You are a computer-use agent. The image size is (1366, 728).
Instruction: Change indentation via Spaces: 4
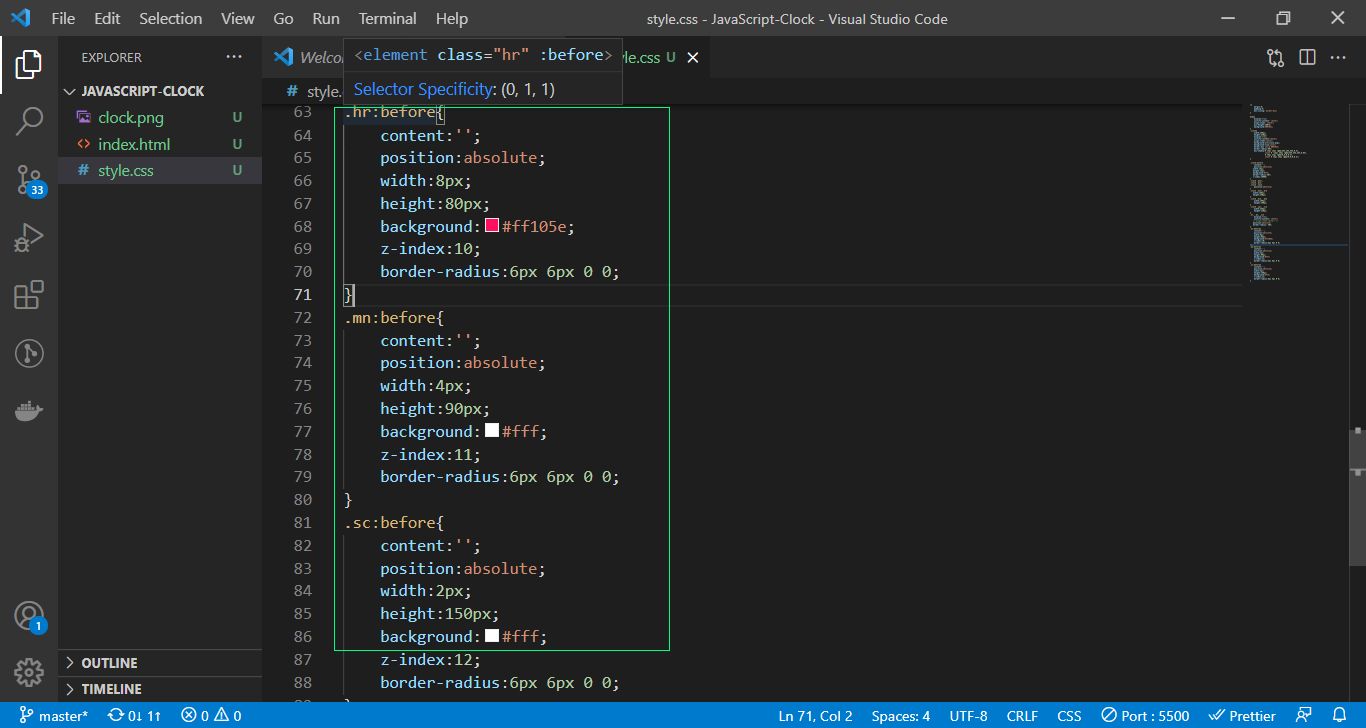pyautogui.click(x=901, y=716)
